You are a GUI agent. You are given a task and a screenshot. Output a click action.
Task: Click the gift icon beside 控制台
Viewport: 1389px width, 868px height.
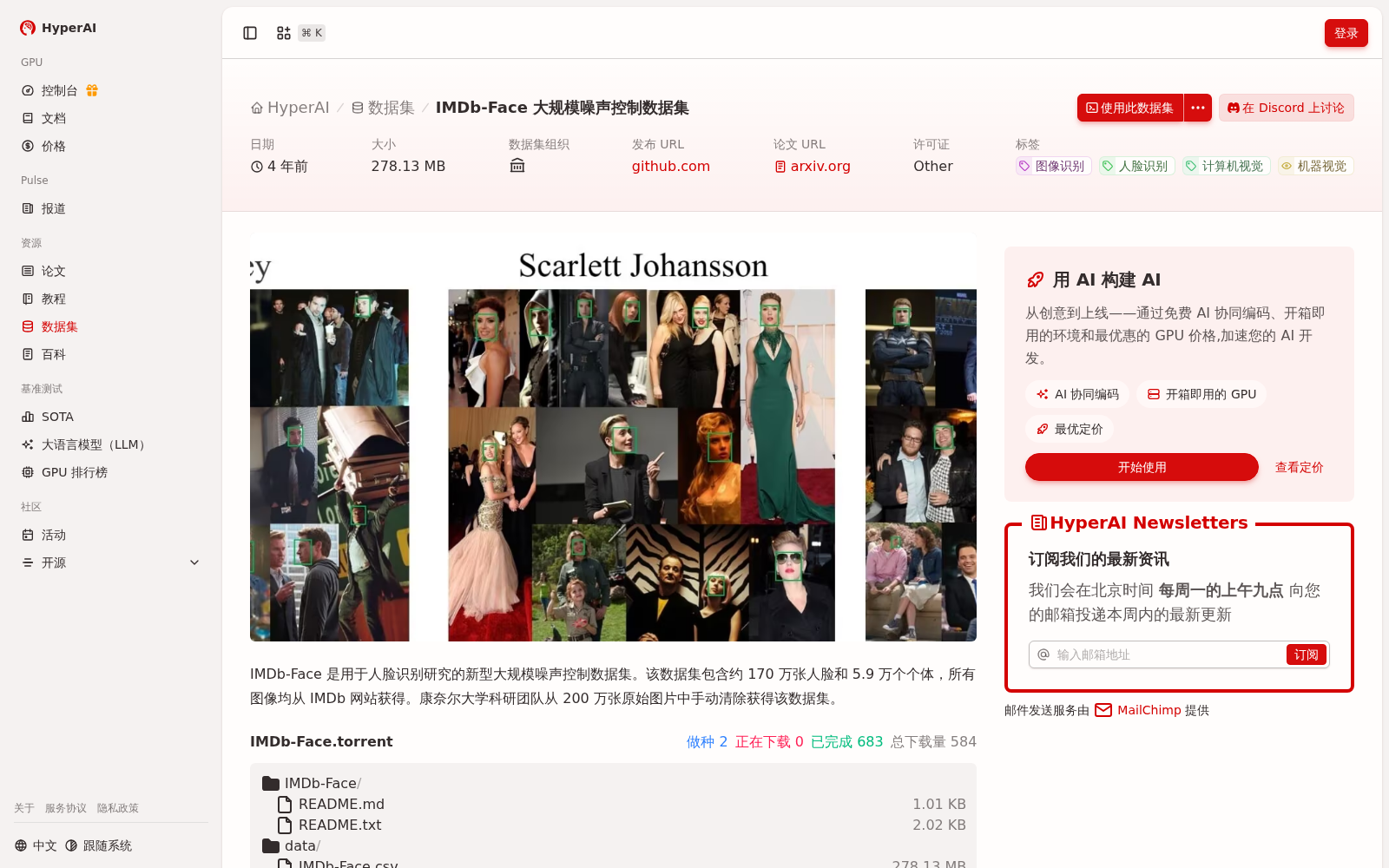click(92, 90)
